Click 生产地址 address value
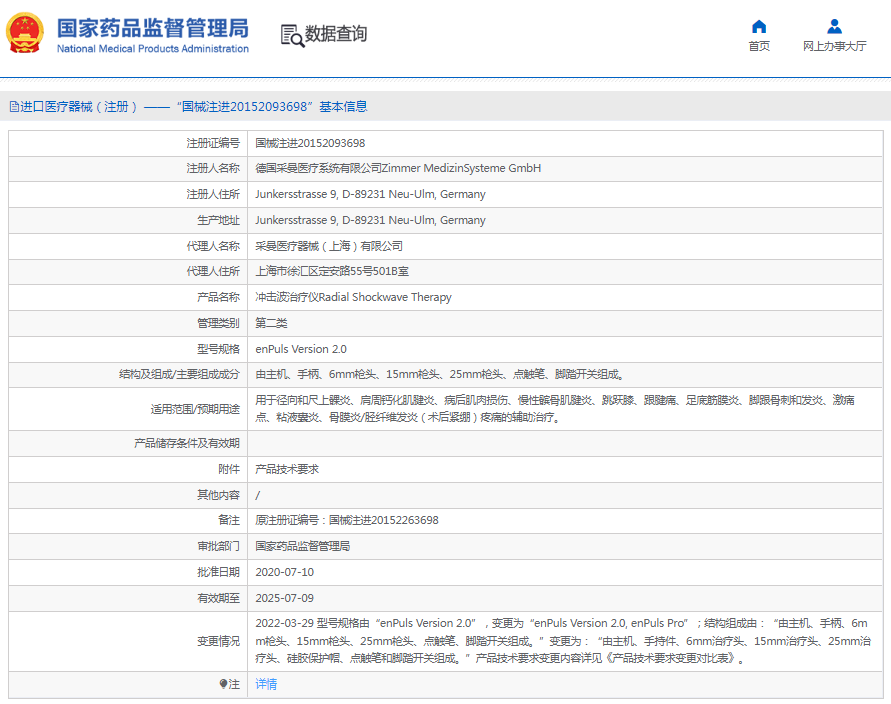Screen dimensions: 891x704 coord(370,220)
